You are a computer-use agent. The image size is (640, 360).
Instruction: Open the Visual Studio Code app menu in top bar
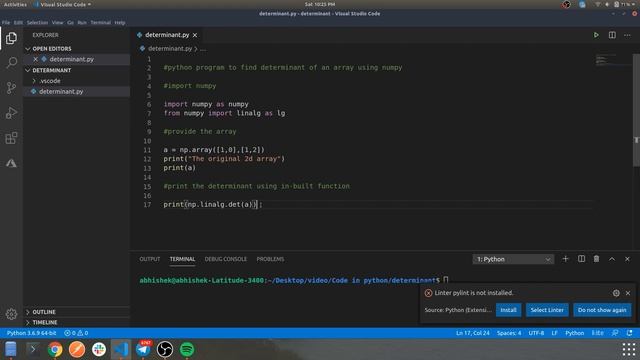[x=63, y=4]
